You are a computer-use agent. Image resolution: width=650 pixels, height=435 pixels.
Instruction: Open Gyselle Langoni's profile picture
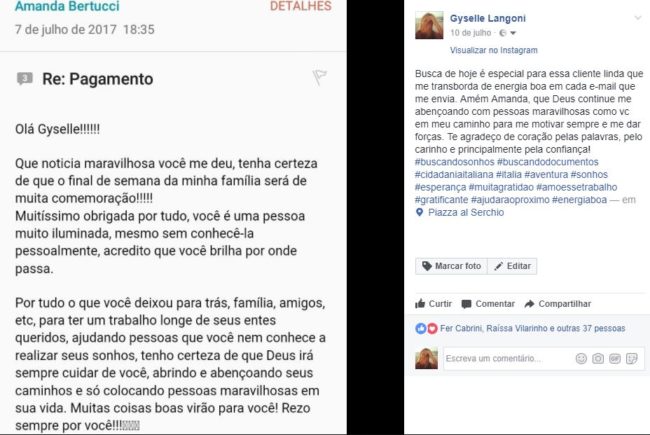click(429, 25)
